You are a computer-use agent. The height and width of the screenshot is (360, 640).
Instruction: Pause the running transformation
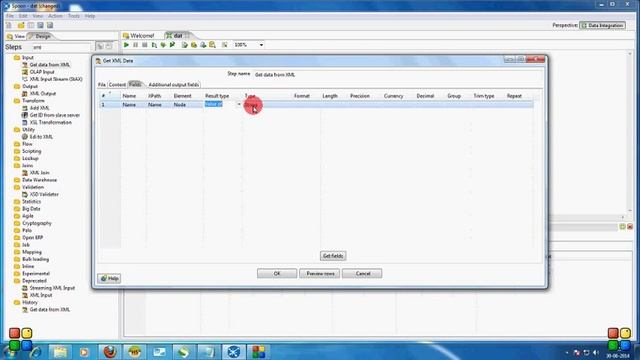pyautogui.click(x=136, y=45)
